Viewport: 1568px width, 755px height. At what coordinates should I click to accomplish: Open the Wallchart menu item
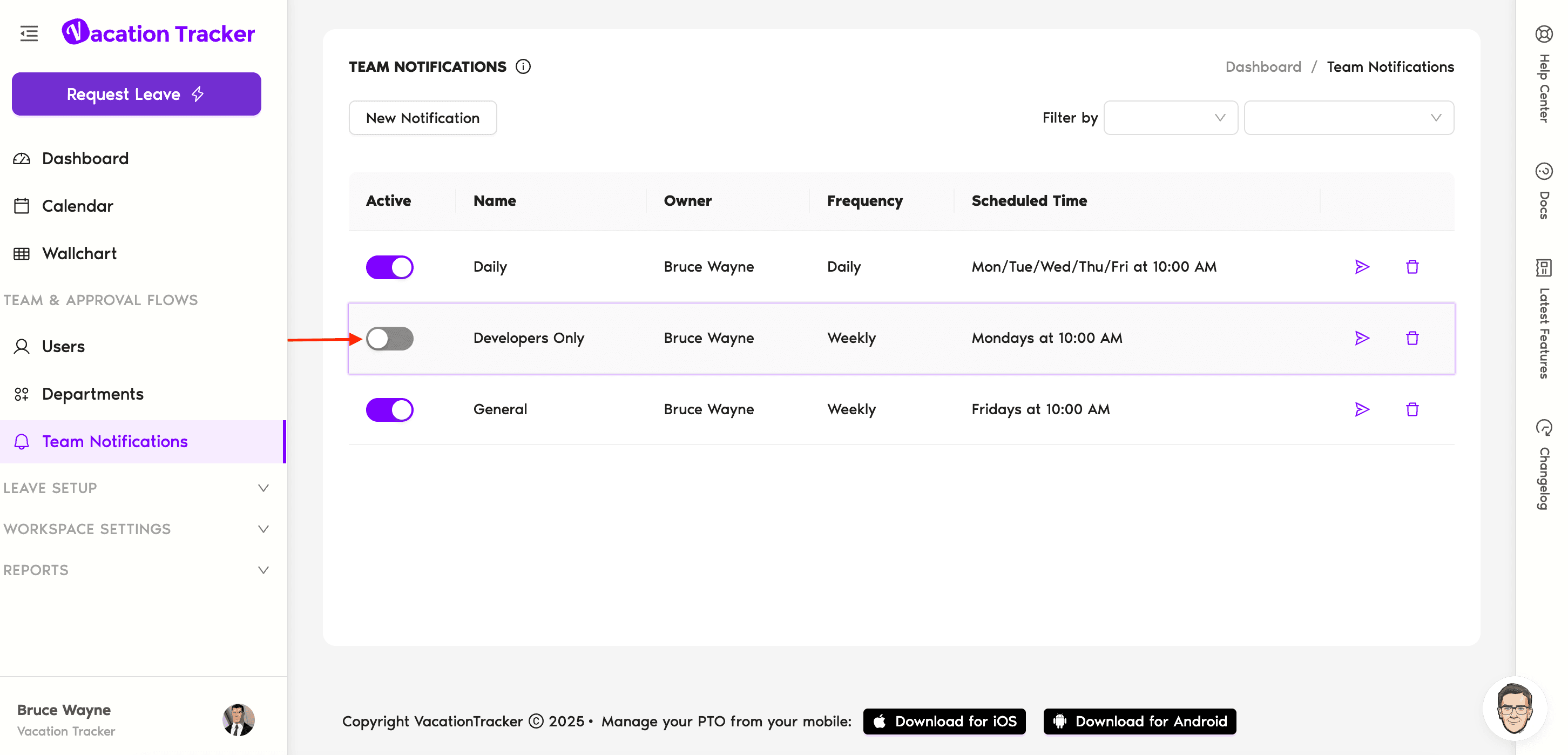point(79,253)
